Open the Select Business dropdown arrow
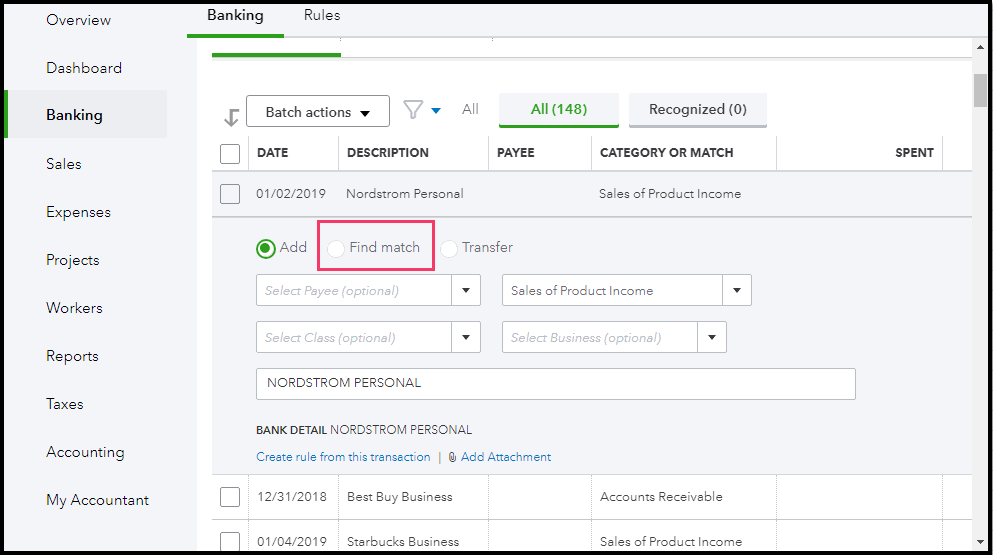 pos(712,338)
